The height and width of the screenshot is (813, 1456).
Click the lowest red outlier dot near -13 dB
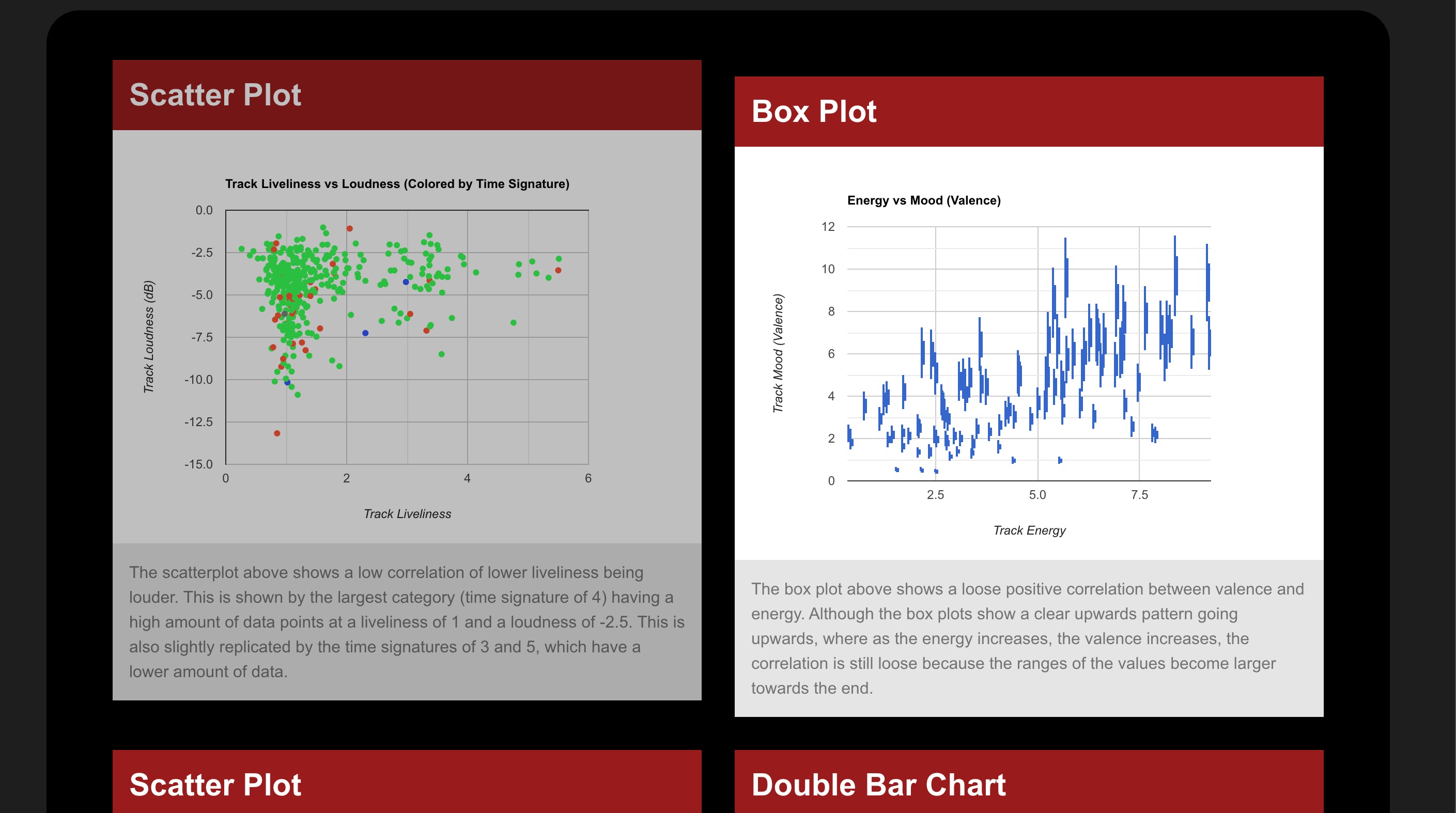pyautogui.click(x=277, y=433)
